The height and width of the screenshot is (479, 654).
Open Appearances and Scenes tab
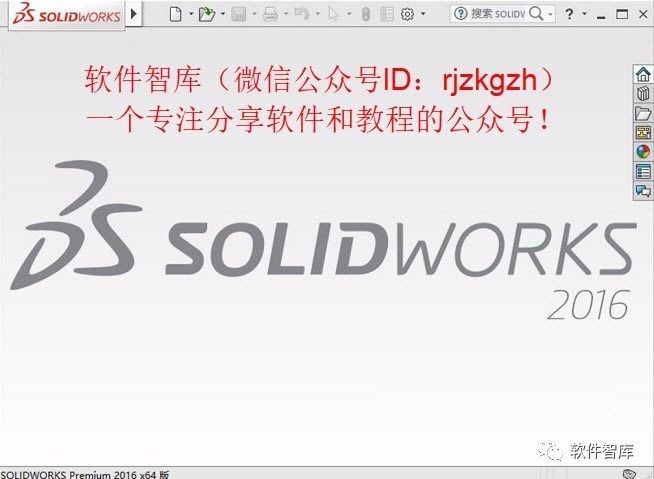pyautogui.click(x=643, y=152)
